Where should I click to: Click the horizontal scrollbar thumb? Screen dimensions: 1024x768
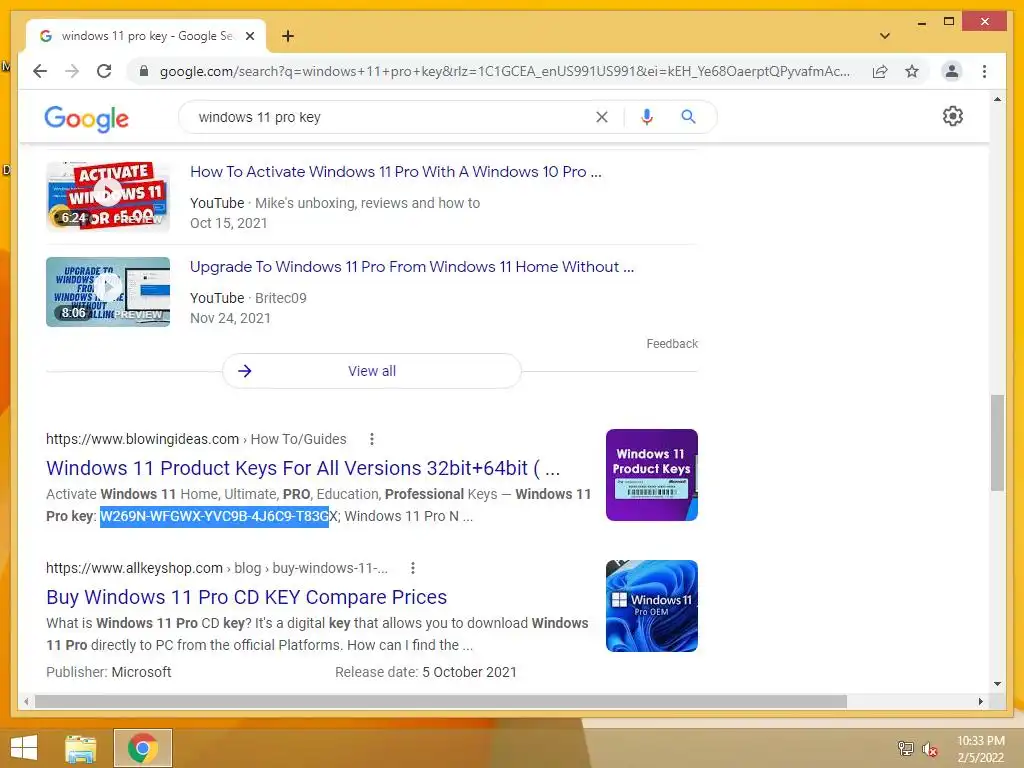pyautogui.click(x=441, y=701)
